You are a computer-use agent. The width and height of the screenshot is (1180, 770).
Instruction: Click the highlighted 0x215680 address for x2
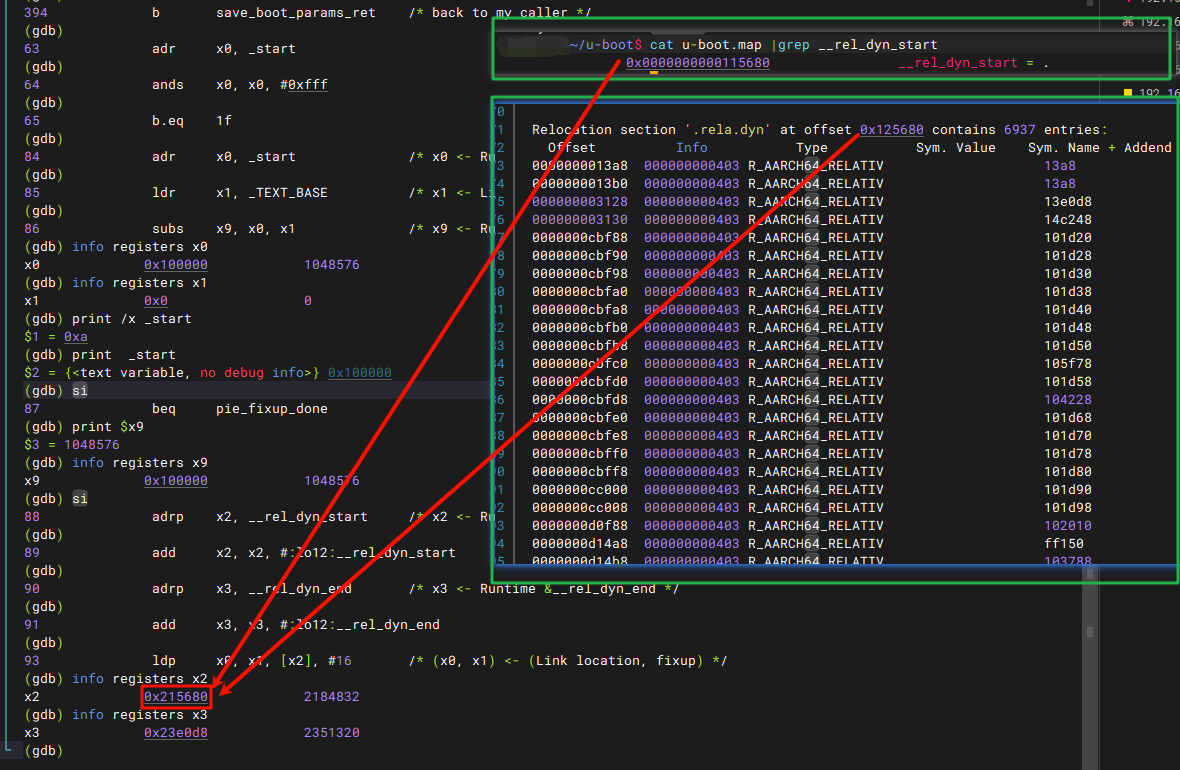pos(176,697)
